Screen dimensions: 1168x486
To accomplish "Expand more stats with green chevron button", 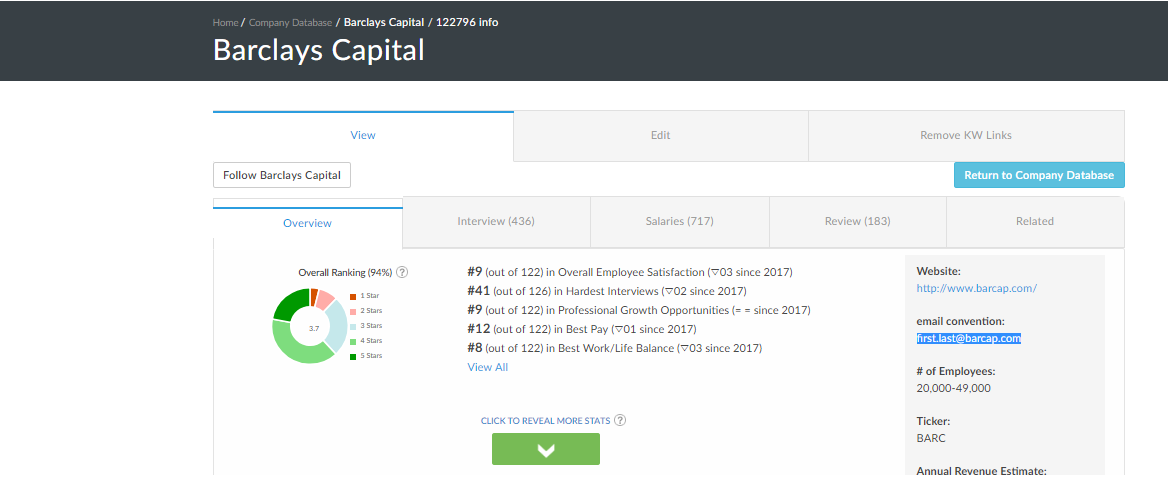I will coord(545,449).
